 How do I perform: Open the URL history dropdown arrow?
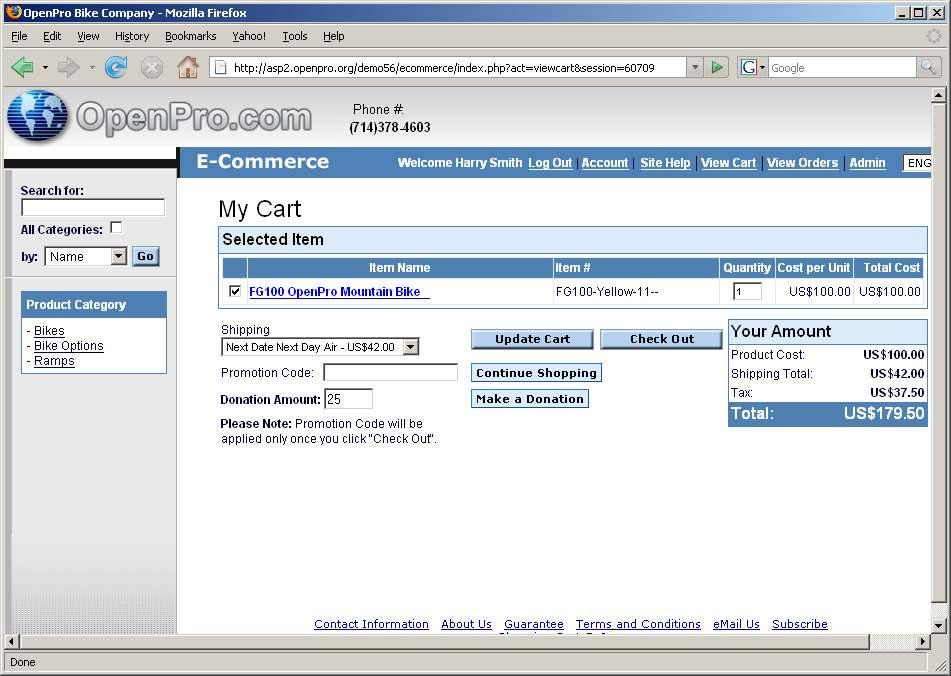pos(695,67)
